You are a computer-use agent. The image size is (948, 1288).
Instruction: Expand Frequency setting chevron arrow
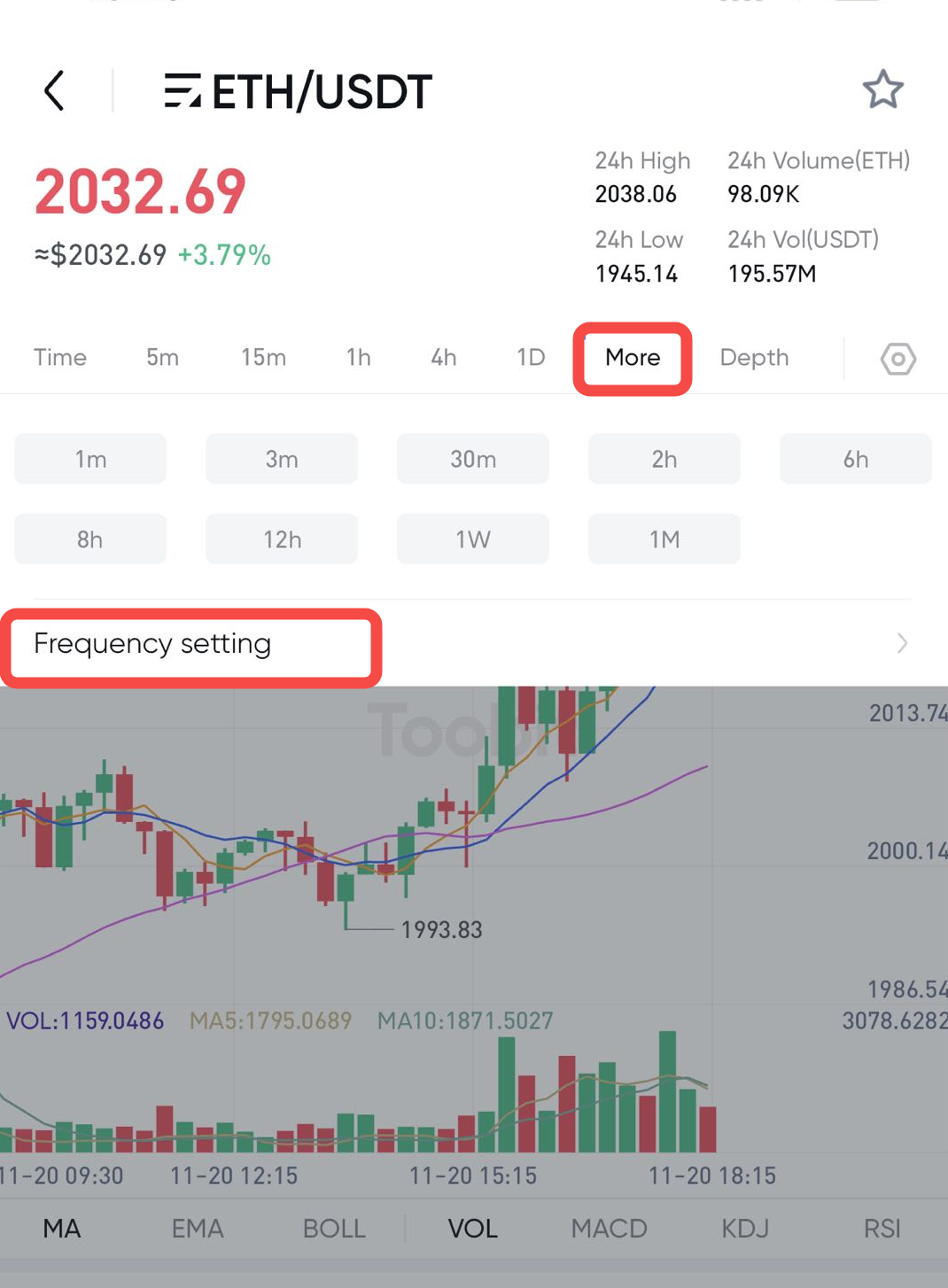click(902, 643)
